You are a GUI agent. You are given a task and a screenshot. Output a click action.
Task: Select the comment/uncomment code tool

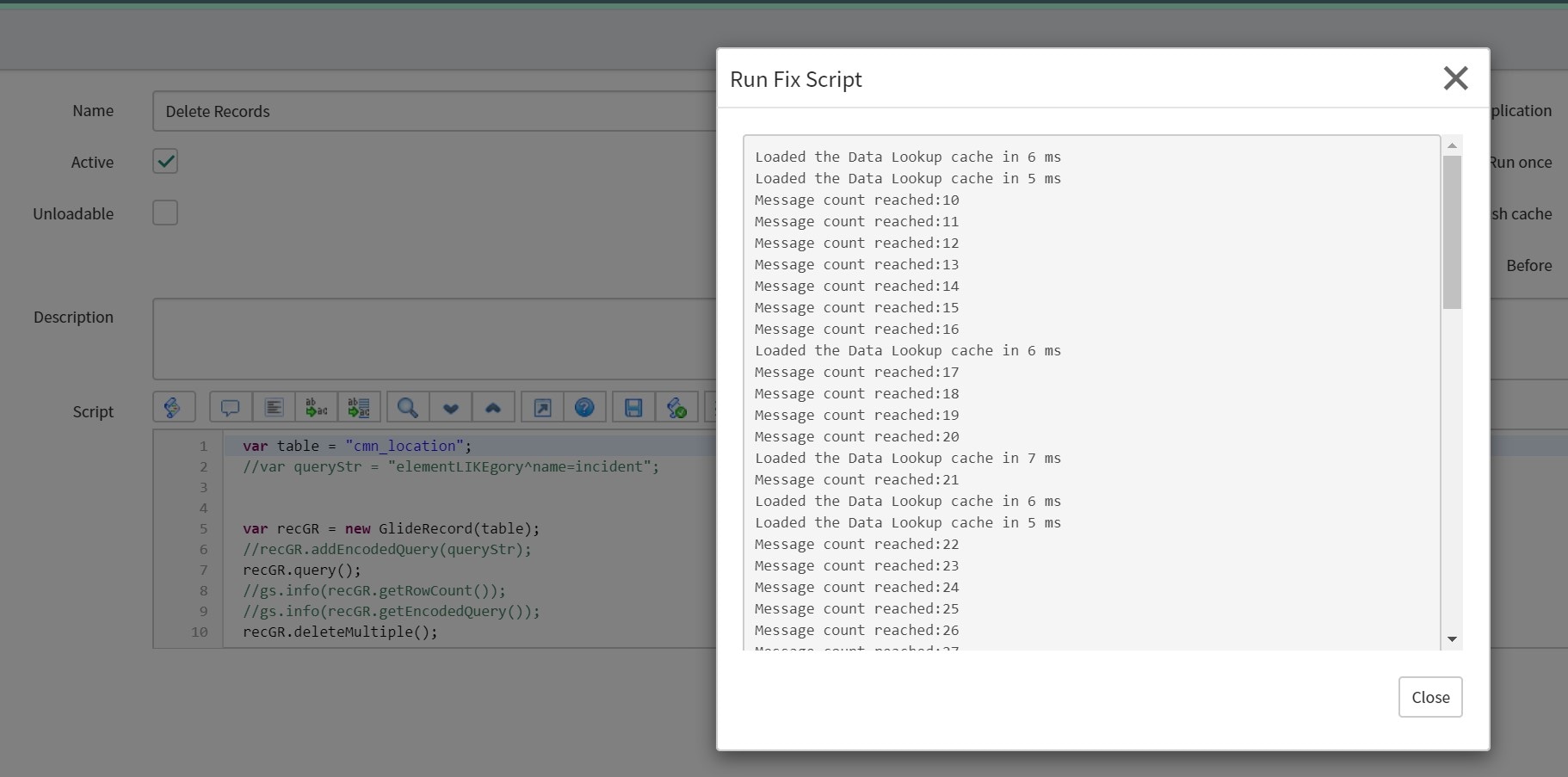tap(230, 406)
